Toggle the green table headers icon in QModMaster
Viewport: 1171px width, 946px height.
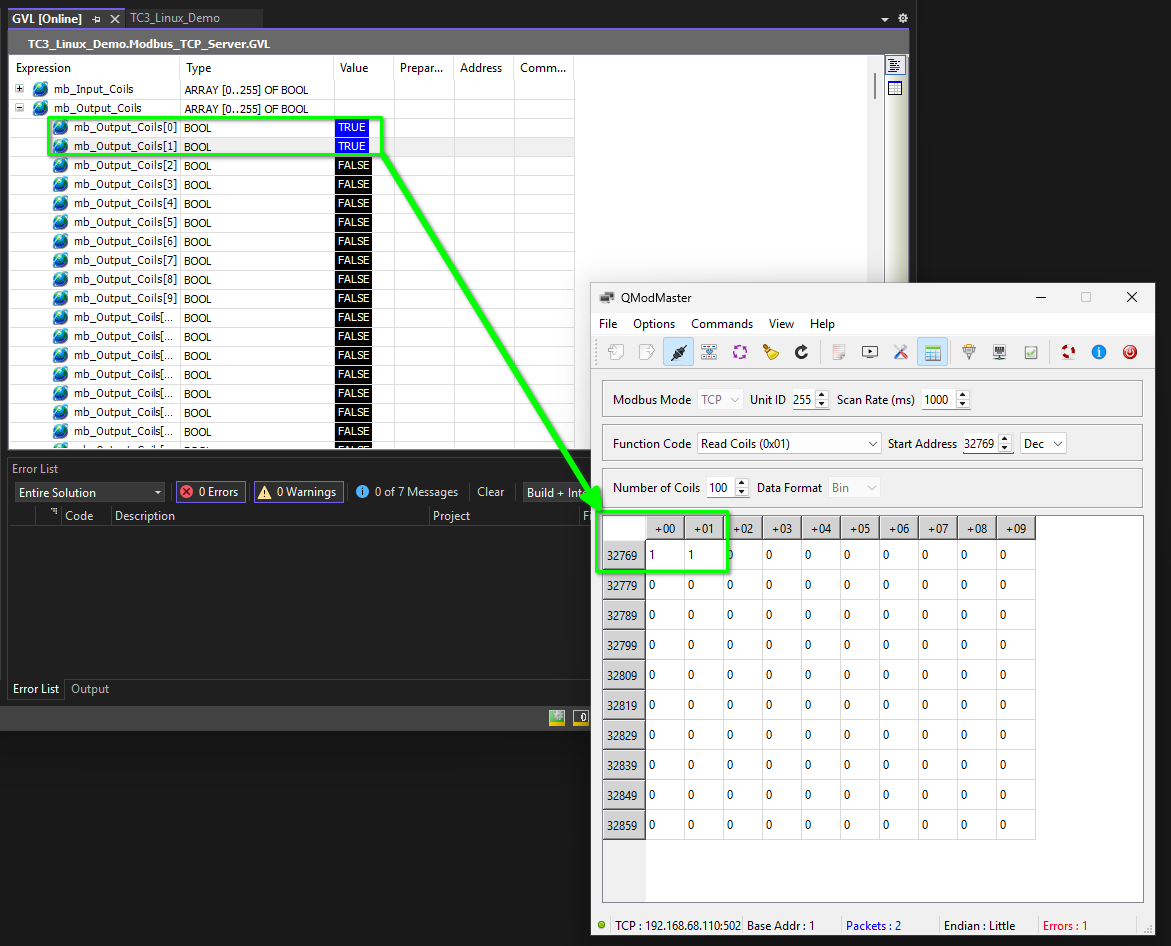click(932, 352)
